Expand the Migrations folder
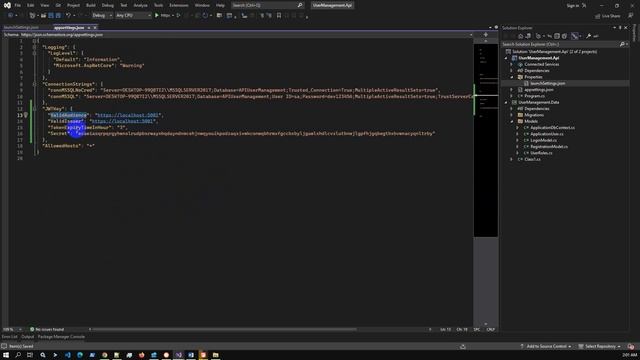 coord(511,115)
